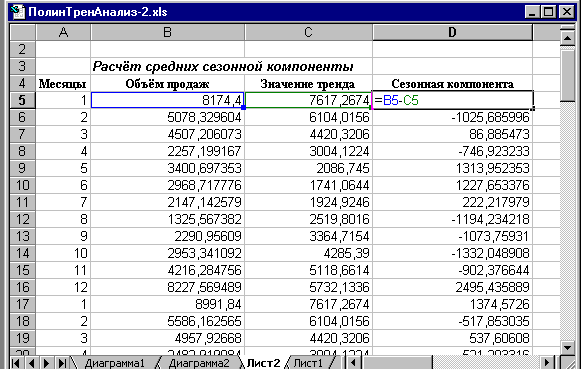581x369 pixels.
Task: Select column A header
Action: [63, 32]
